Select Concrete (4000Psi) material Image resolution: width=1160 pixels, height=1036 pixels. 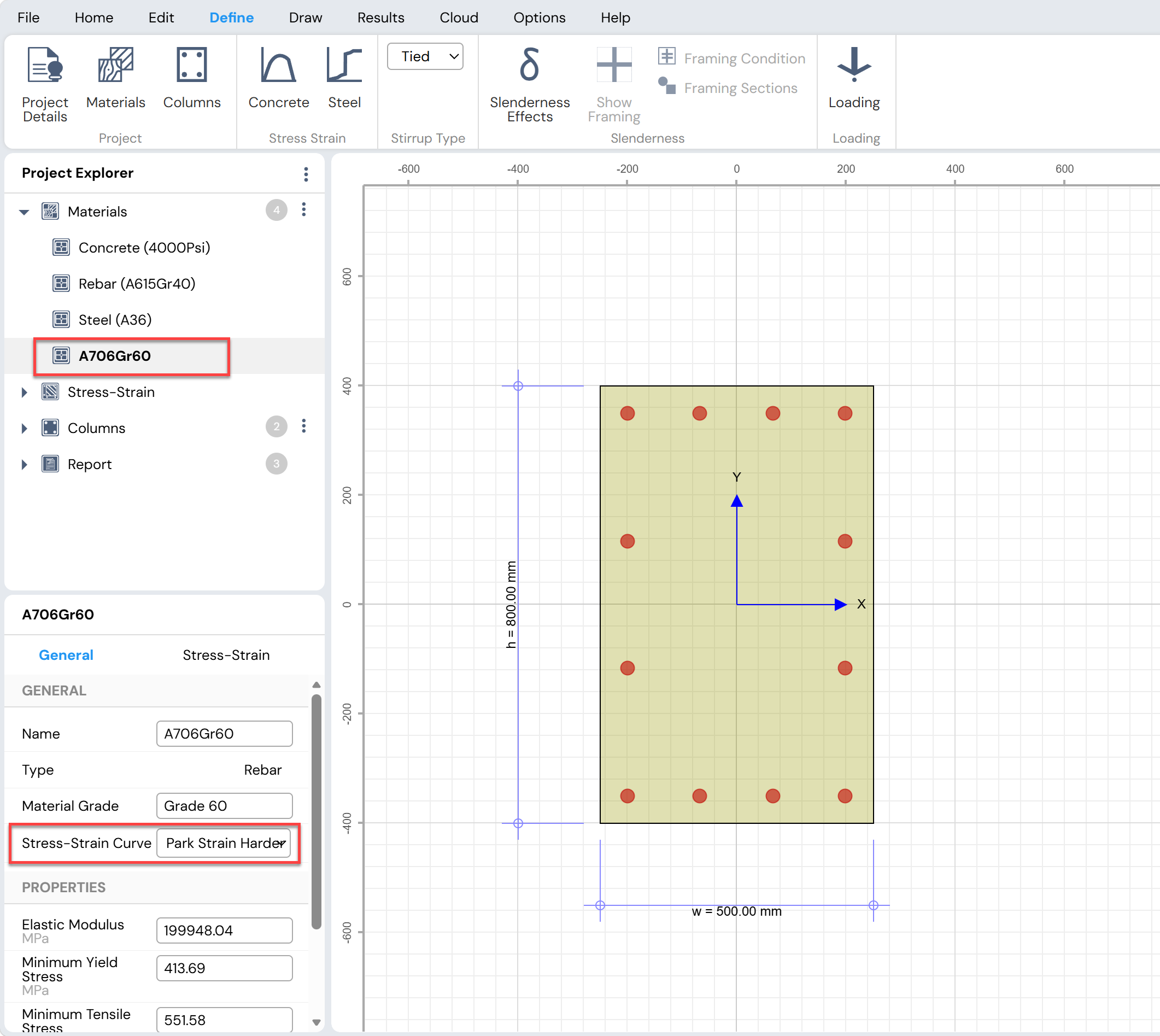[144, 248]
